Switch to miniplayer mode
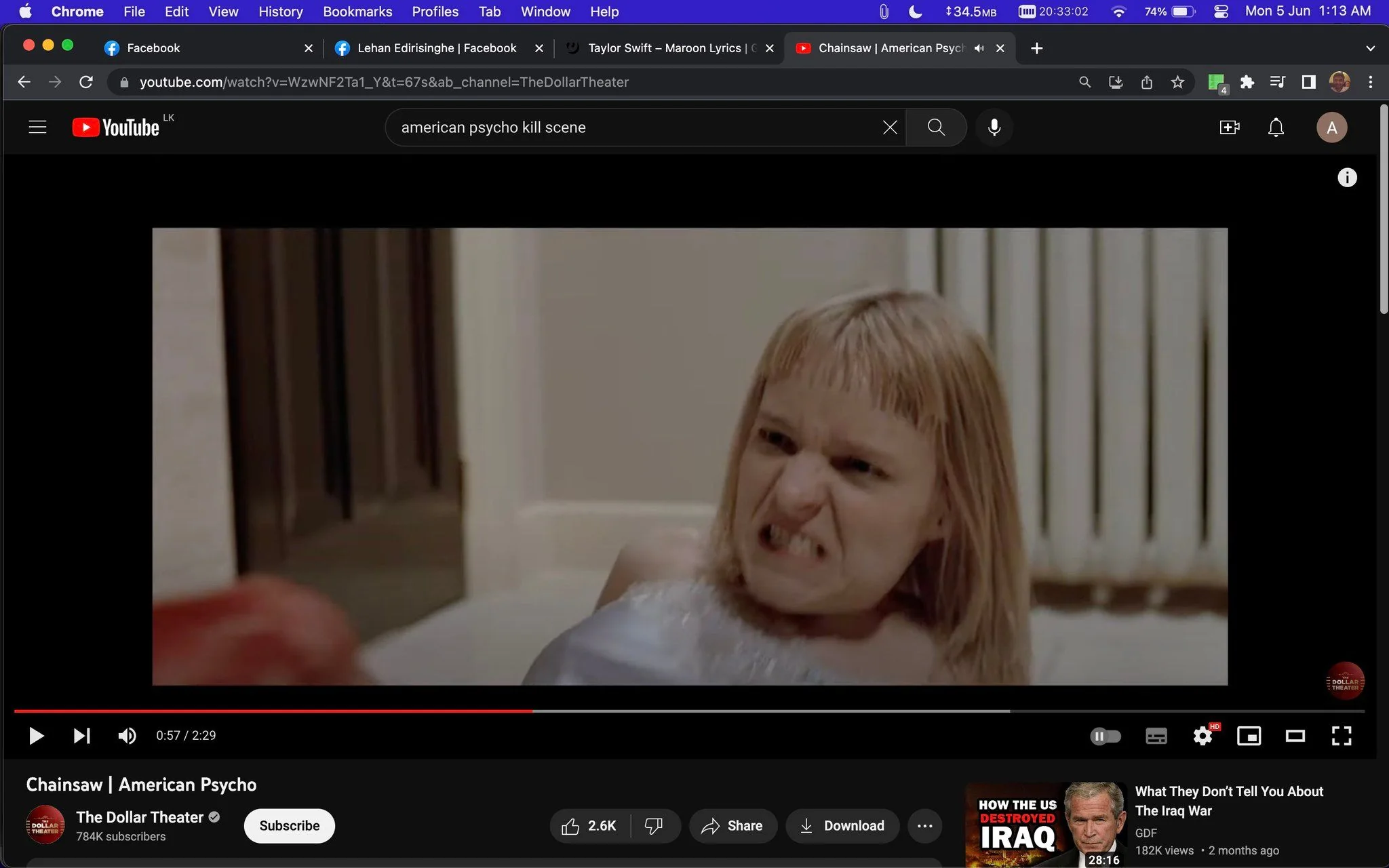 click(x=1249, y=736)
